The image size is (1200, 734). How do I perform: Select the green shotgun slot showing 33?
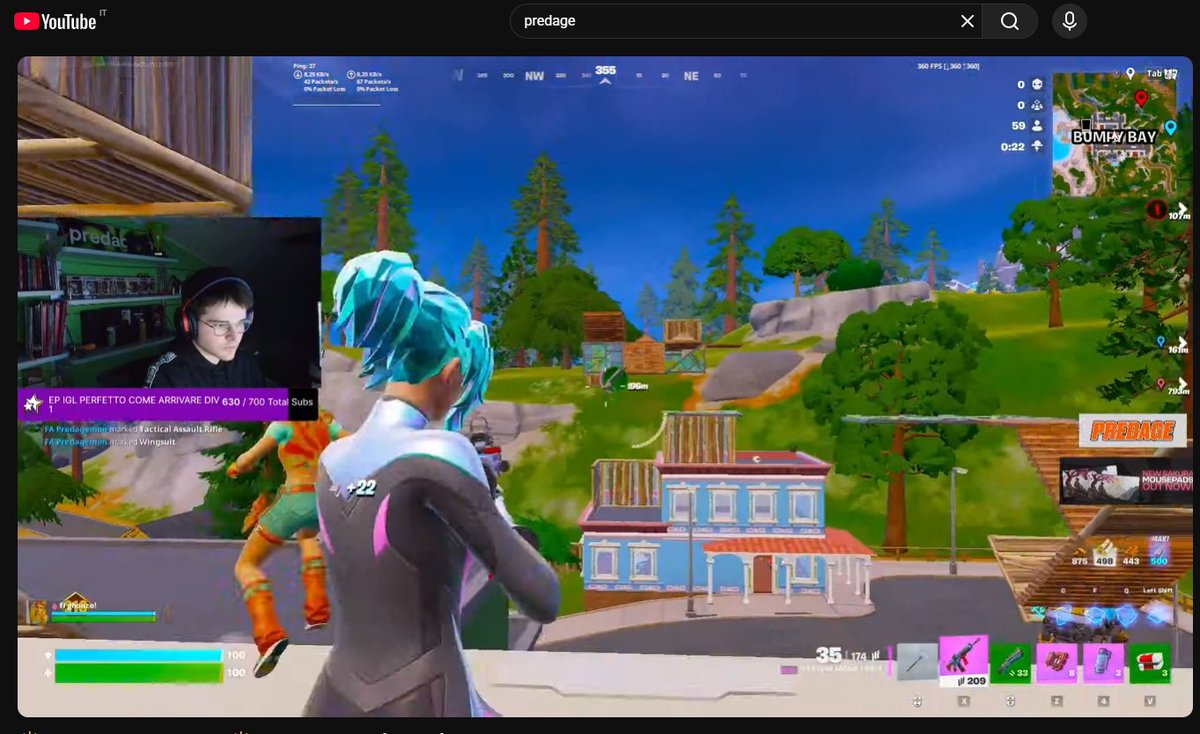(x=1011, y=664)
